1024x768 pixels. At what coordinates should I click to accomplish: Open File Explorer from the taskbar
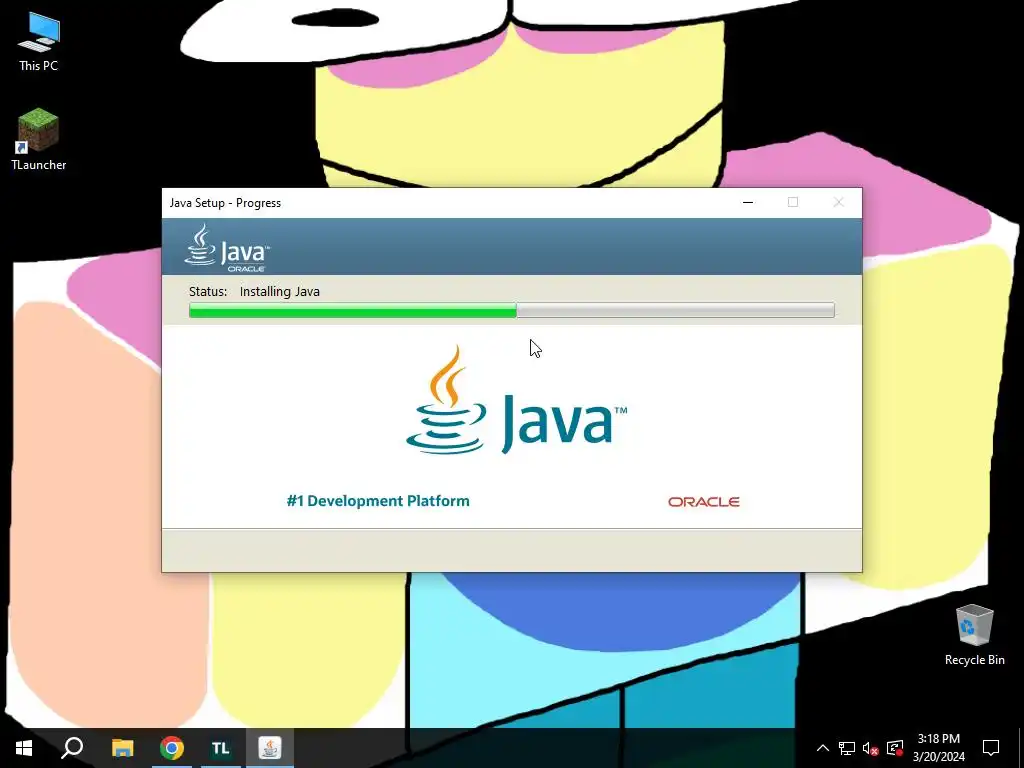point(122,748)
